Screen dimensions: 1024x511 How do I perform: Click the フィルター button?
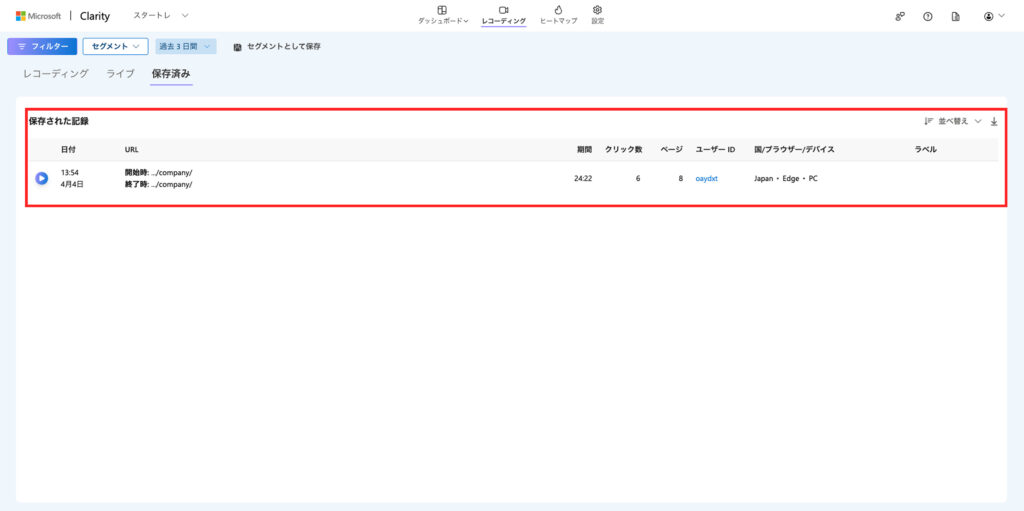pyautogui.click(x=42, y=46)
